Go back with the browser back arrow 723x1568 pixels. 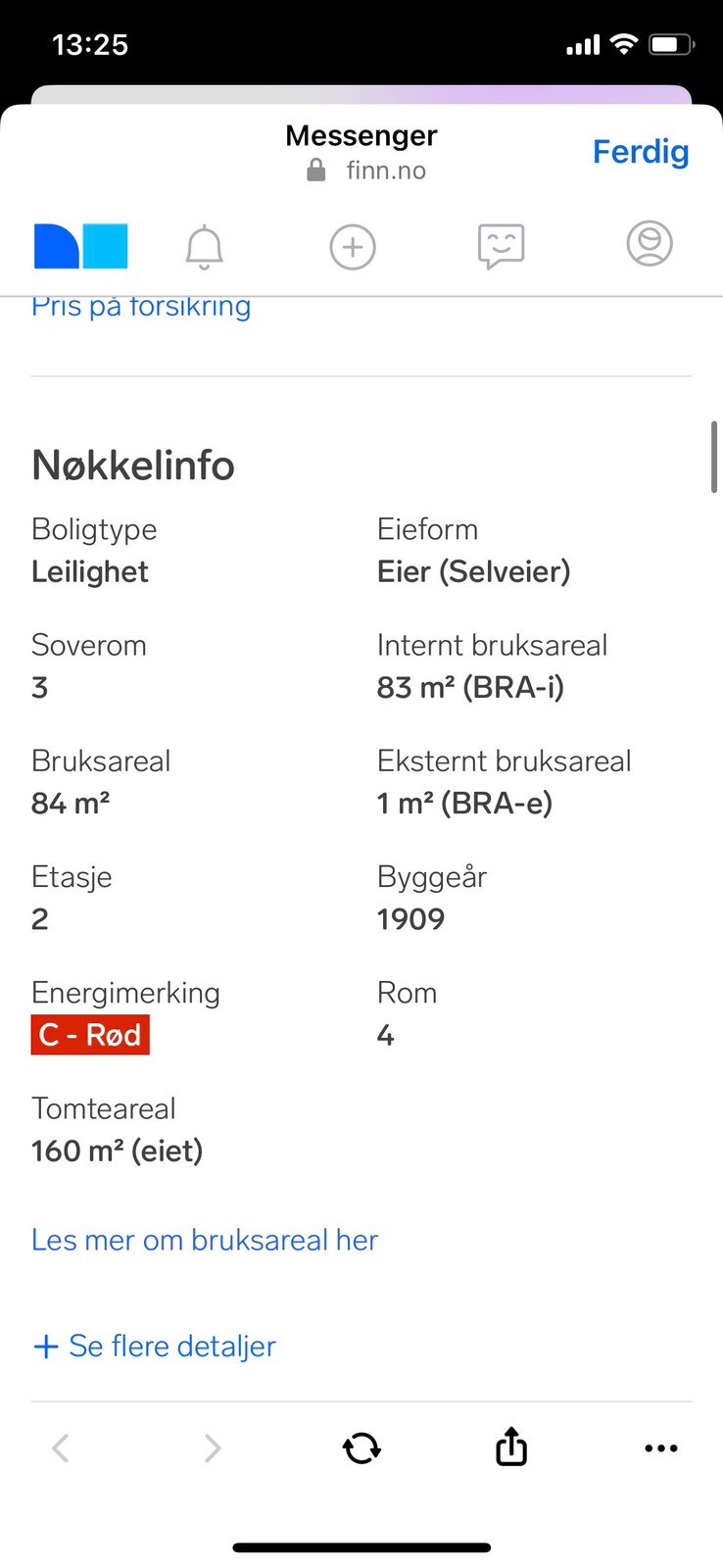[x=61, y=1447]
